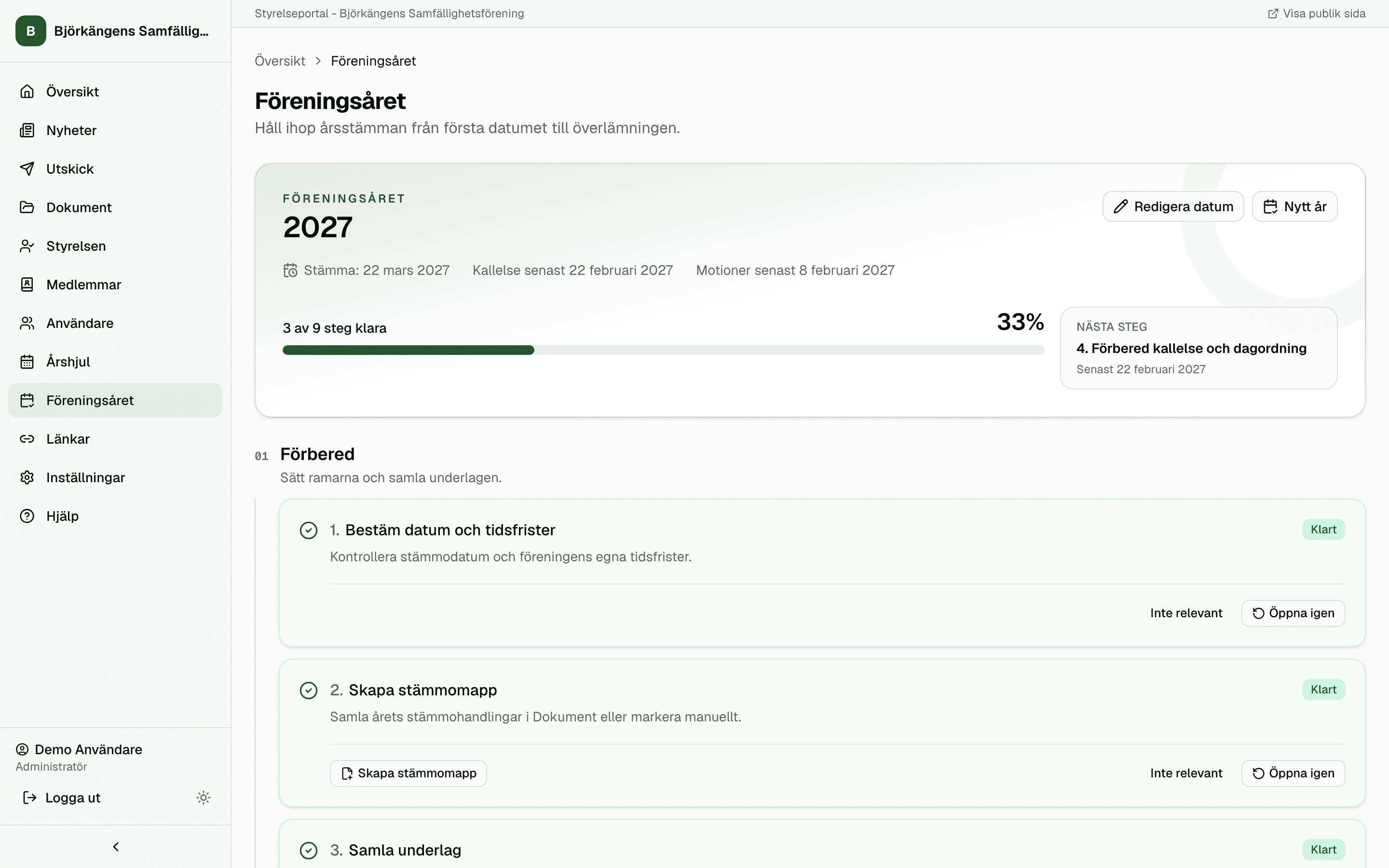
Task: Open the Nästa steg card for step 4
Action: tap(1198, 348)
